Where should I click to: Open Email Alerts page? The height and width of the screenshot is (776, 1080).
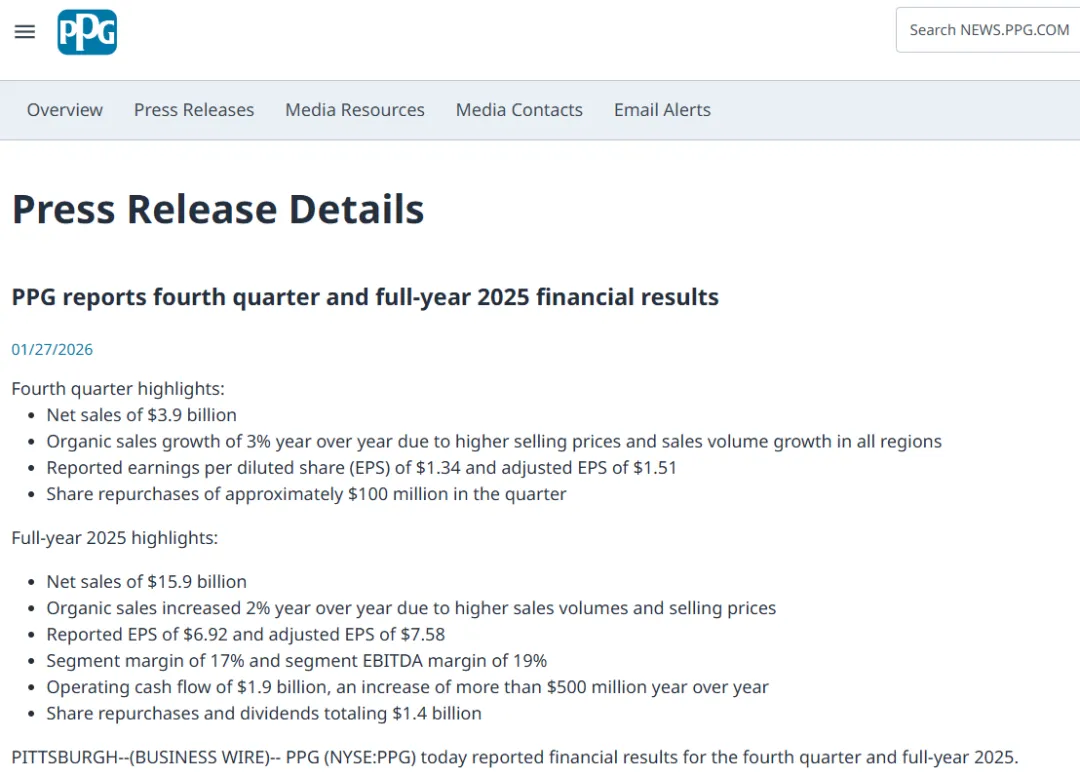(x=662, y=110)
